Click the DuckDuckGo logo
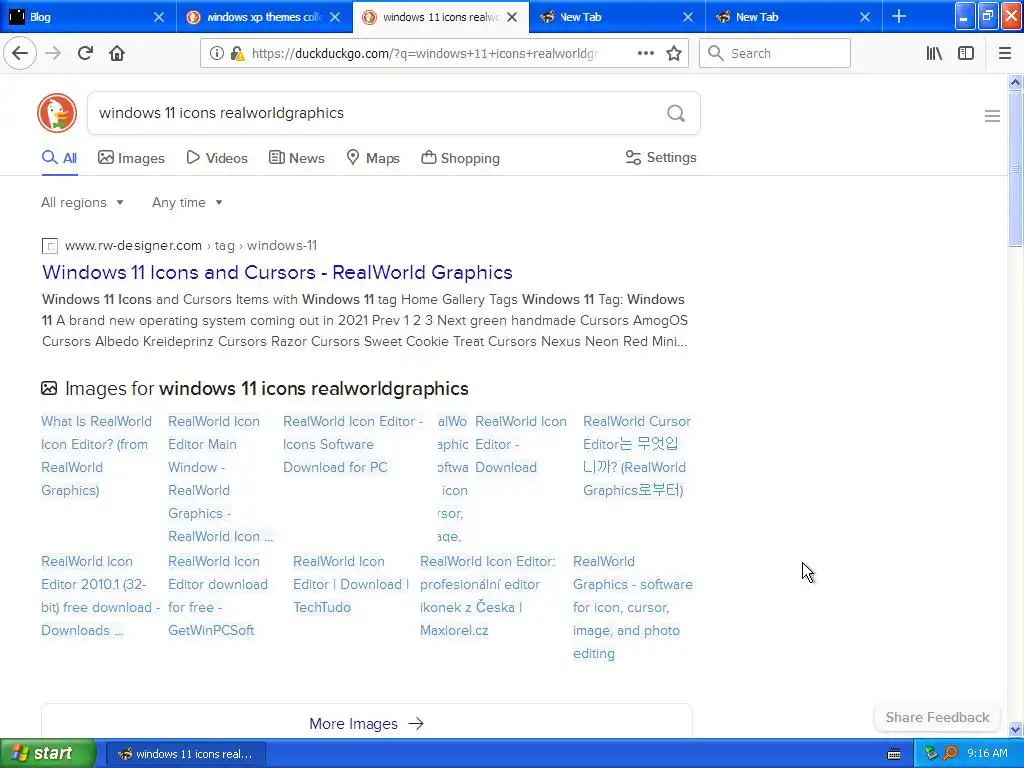This screenshot has height=768, width=1024. pyautogui.click(x=57, y=113)
